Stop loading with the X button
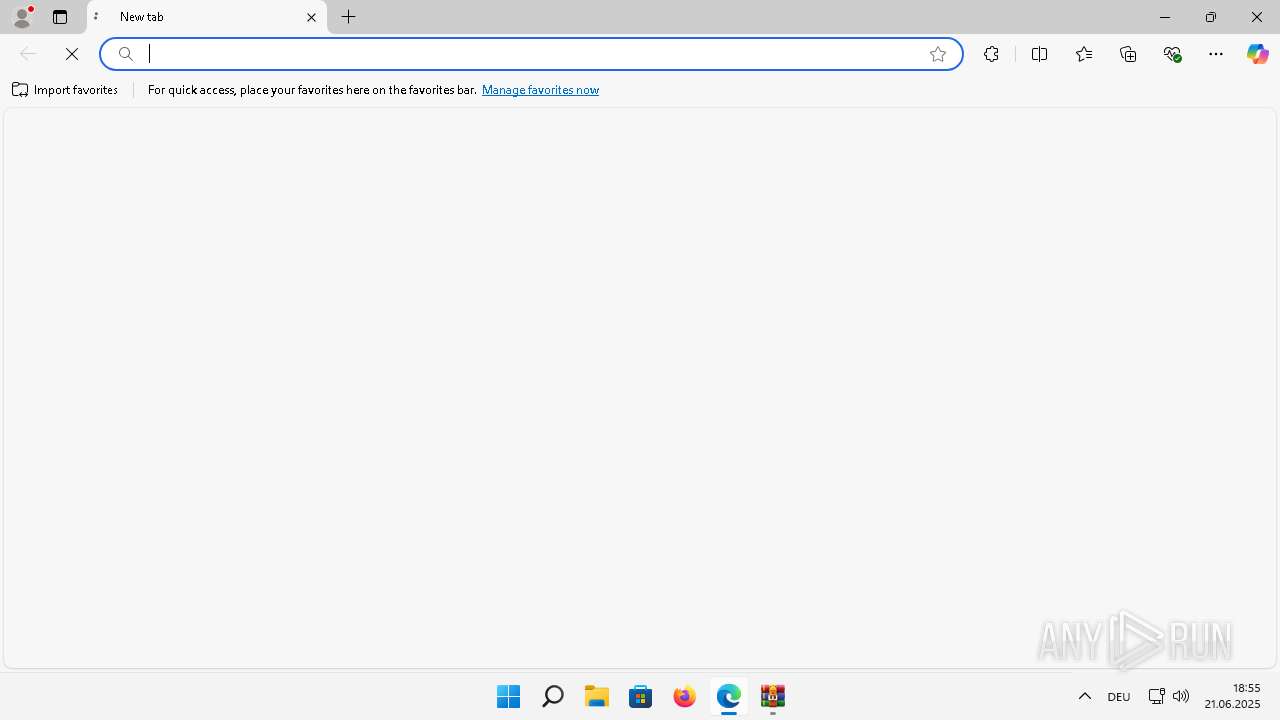 (72, 54)
